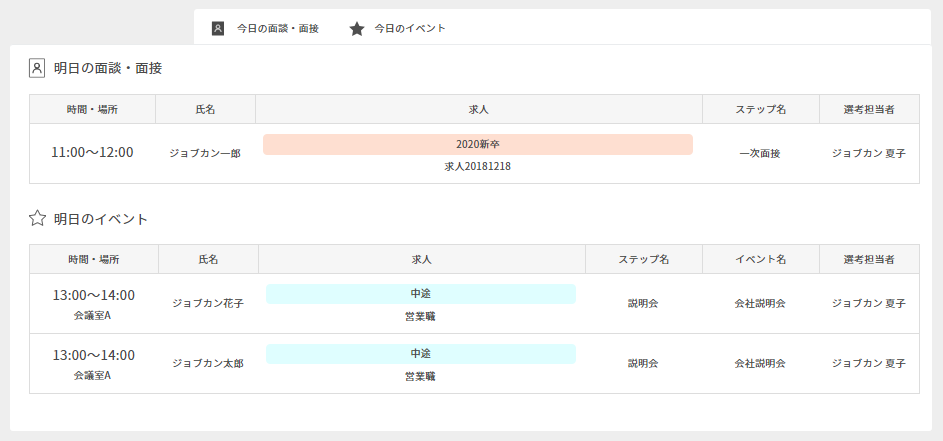Click the イベント名 column header
943x441 pixels.
tap(760, 259)
